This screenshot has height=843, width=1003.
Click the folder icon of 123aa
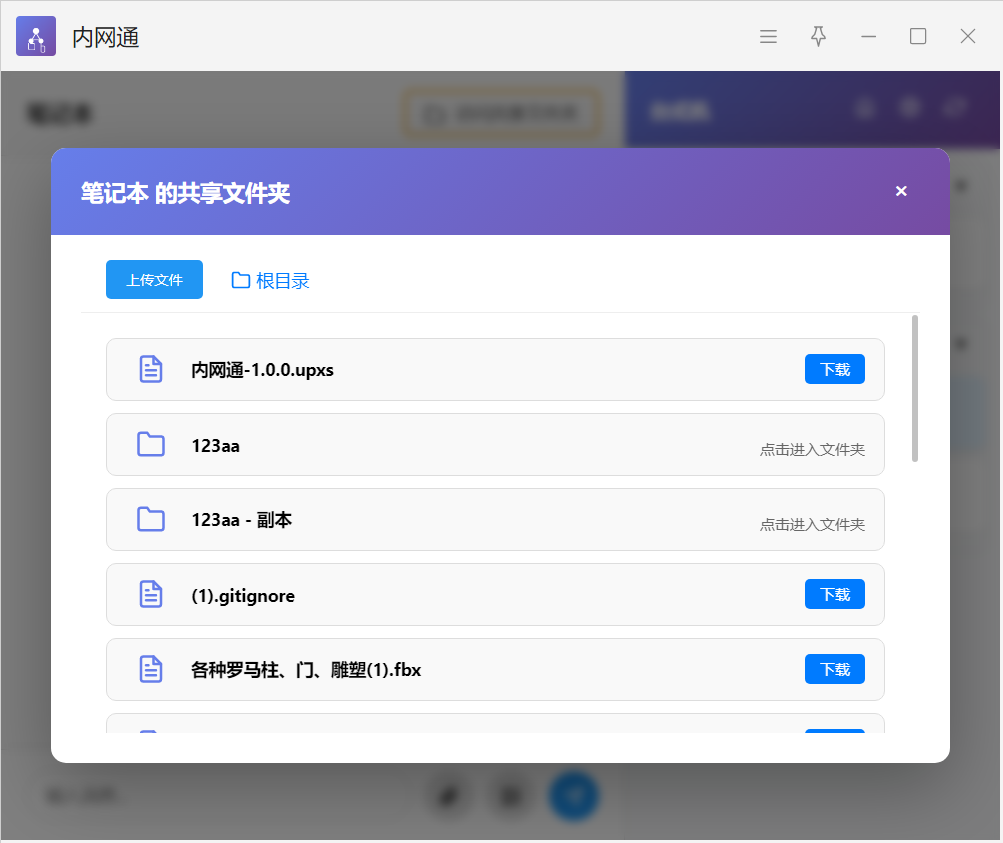click(150, 444)
